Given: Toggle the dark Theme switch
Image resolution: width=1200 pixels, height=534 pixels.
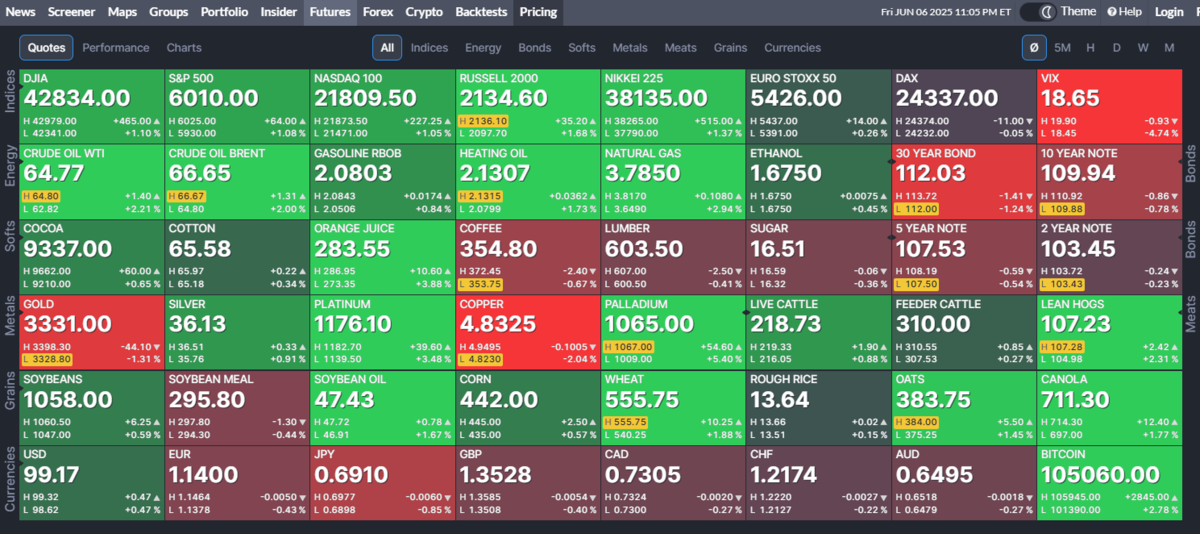Looking at the screenshot, I should pyautogui.click(x=1038, y=12).
